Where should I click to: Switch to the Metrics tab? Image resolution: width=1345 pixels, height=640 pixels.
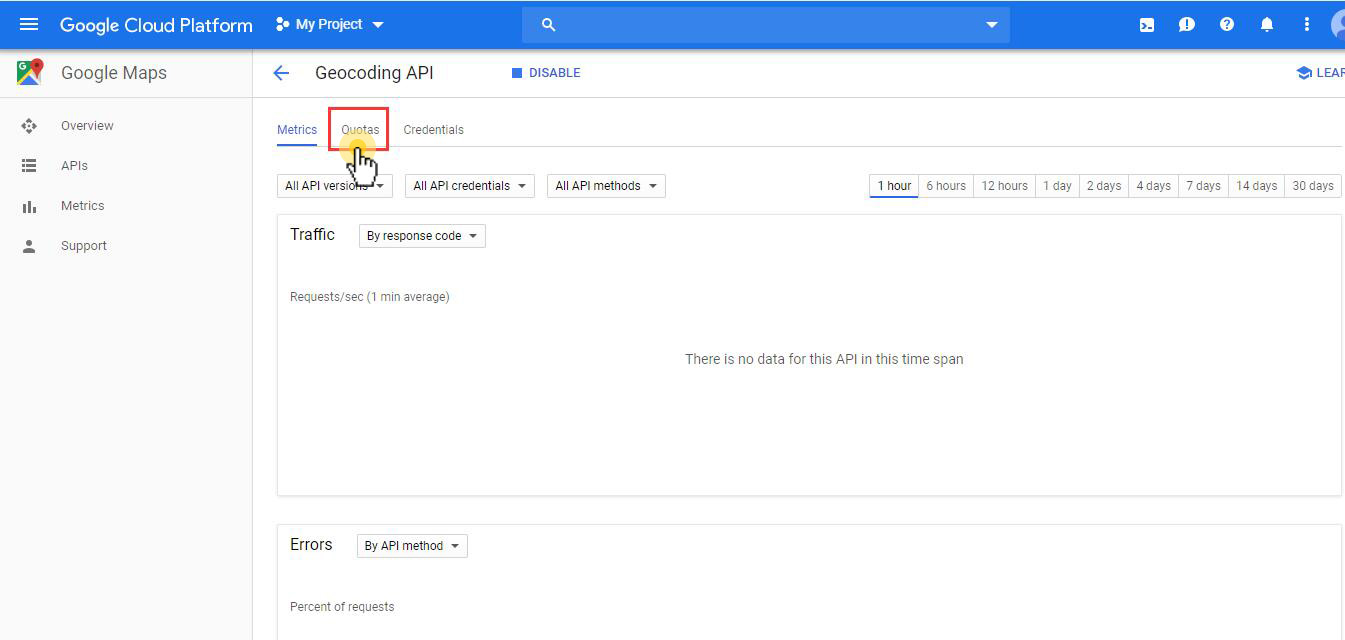297,130
